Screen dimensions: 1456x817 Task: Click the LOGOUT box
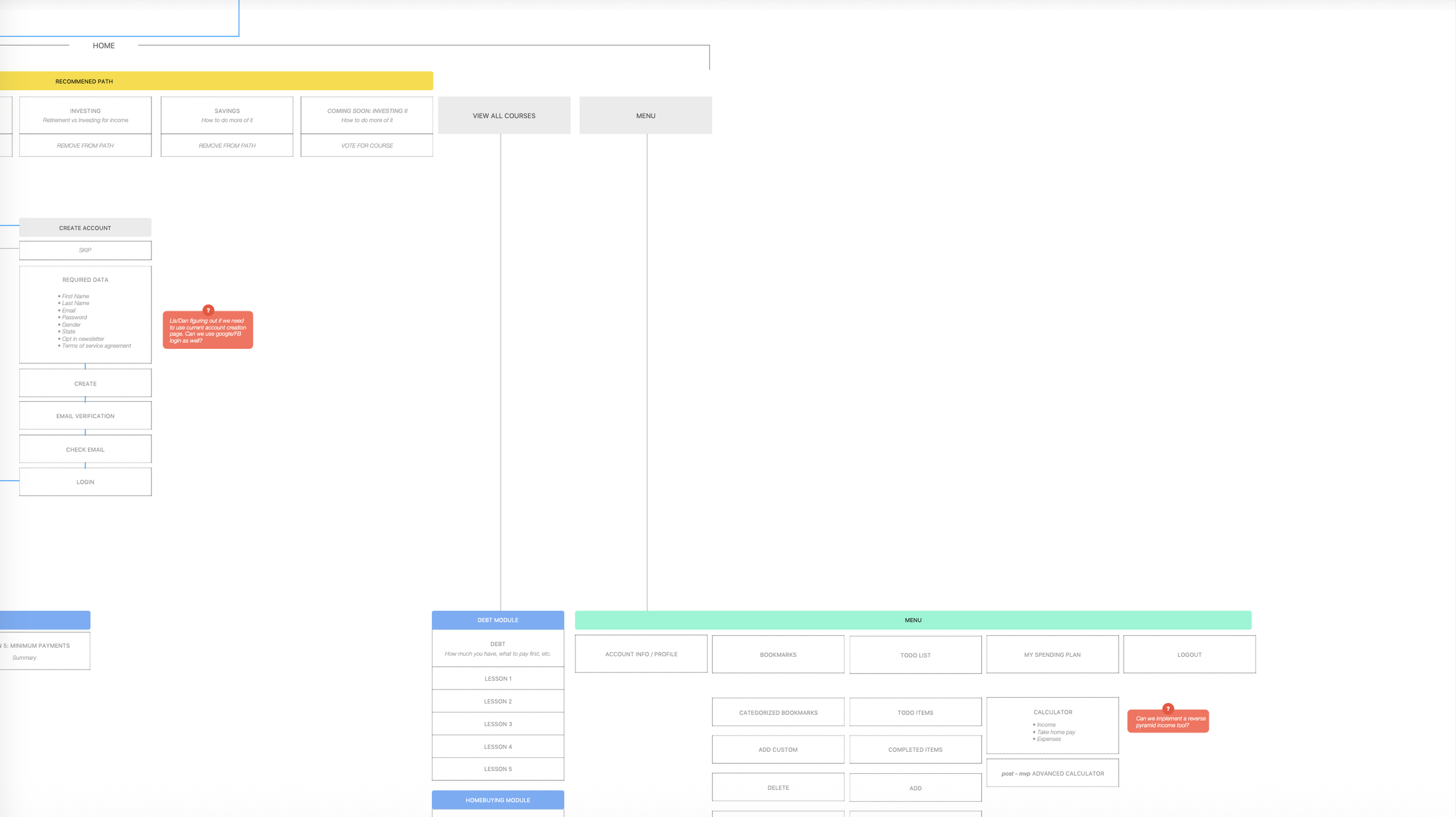point(1189,655)
